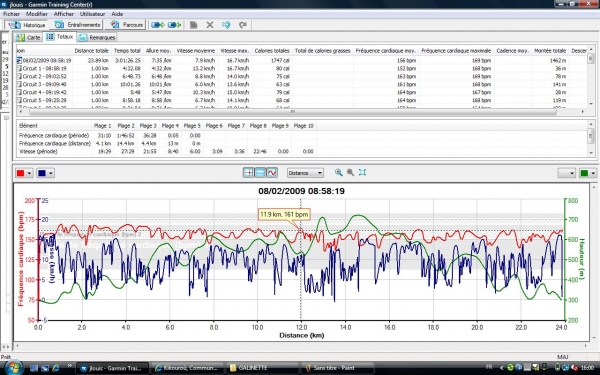This screenshot has height=375, width=600.
Task: Click the activity icon beside 08/02/2009 08:58:19
Action: click(x=19, y=60)
